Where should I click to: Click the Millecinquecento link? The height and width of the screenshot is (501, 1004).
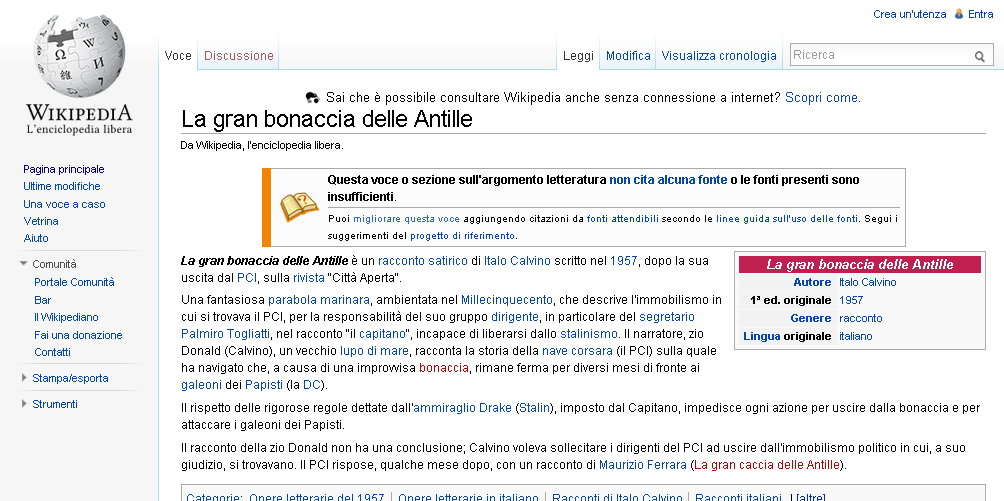point(506,300)
